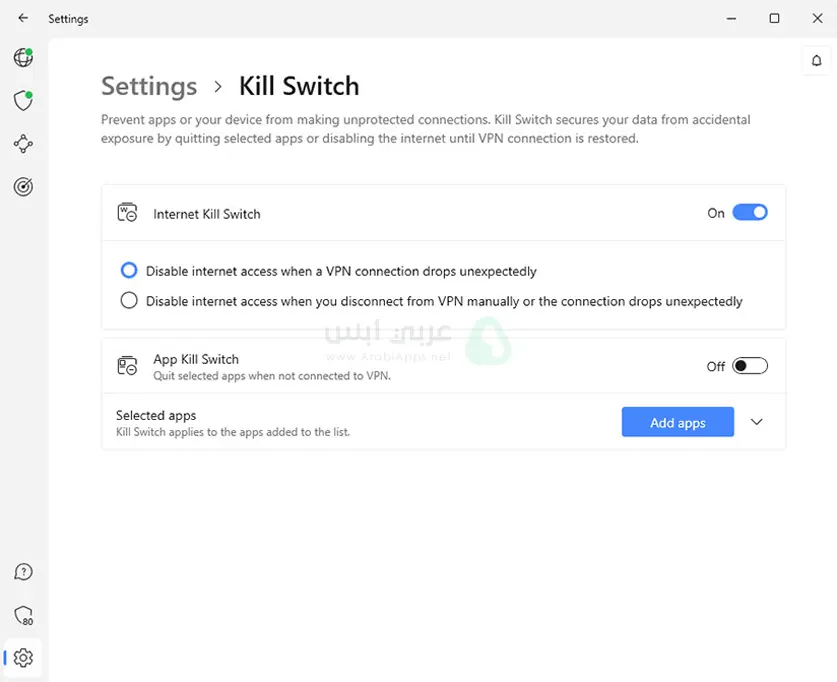Click the Settings gear sidebar icon
Image resolution: width=837 pixels, height=682 pixels.
tap(23, 658)
